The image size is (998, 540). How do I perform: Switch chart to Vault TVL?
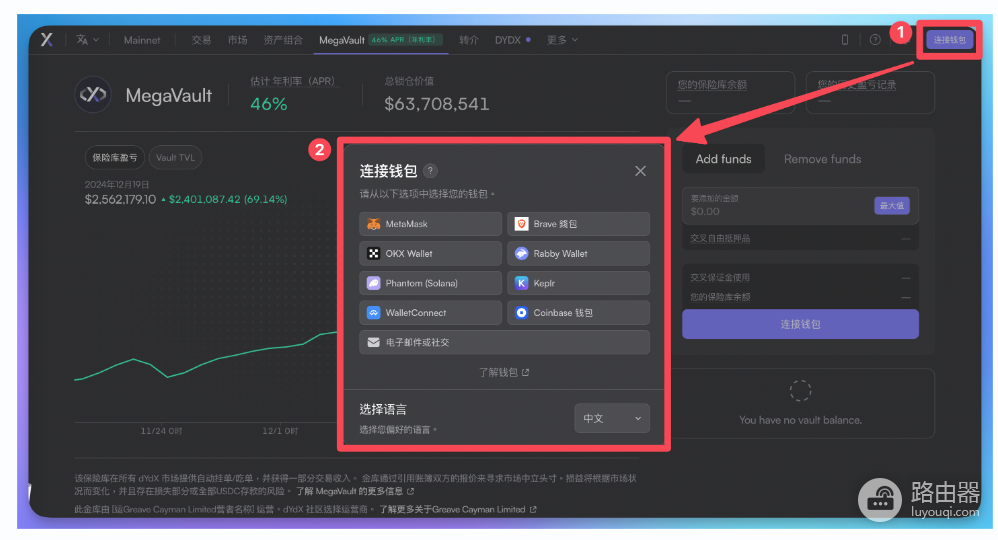(x=175, y=158)
